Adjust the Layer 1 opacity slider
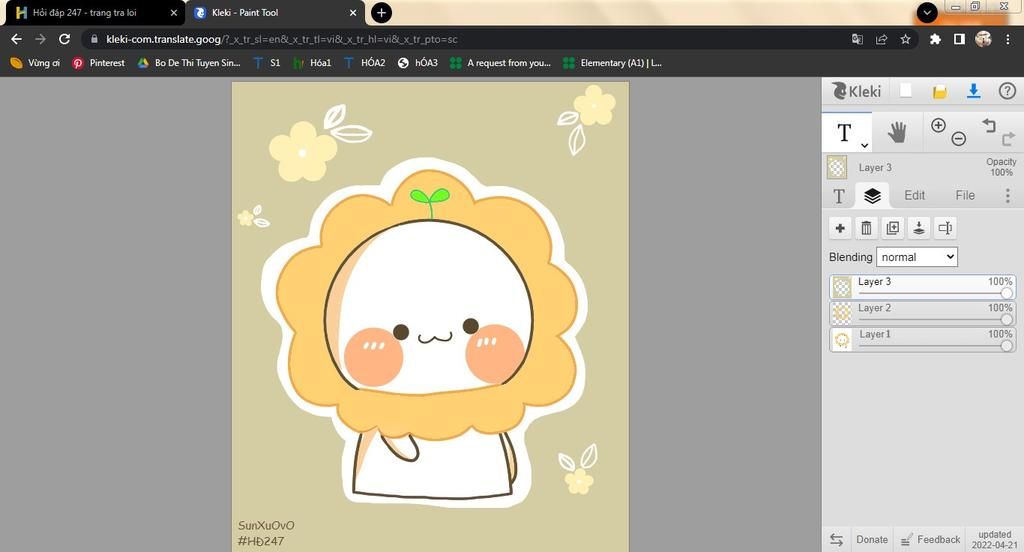 [1006, 346]
